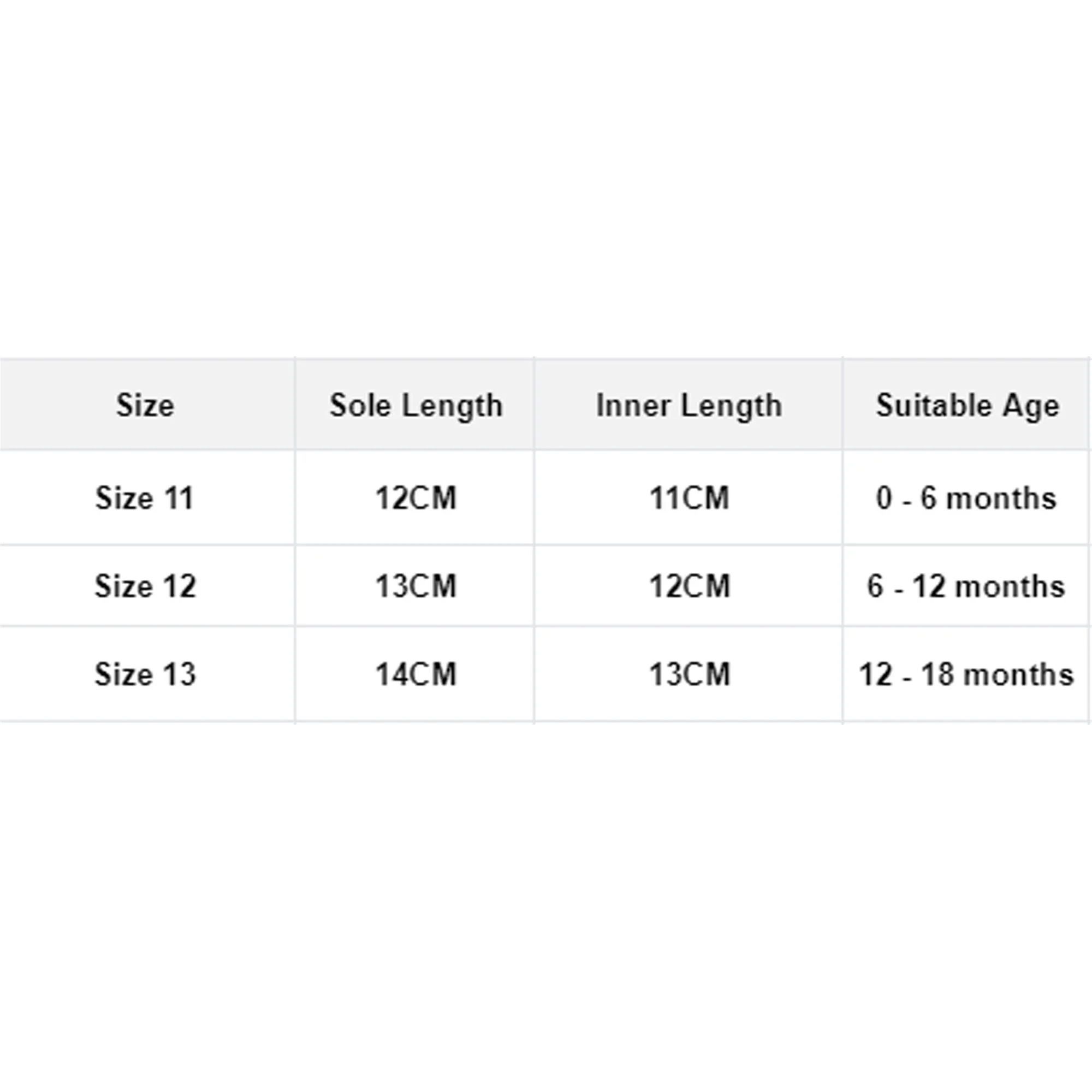The image size is (1092, 1092).
Task: Click the 12CM sole length for Size 11
Action: pyautogui.click(x=416, y=498)
